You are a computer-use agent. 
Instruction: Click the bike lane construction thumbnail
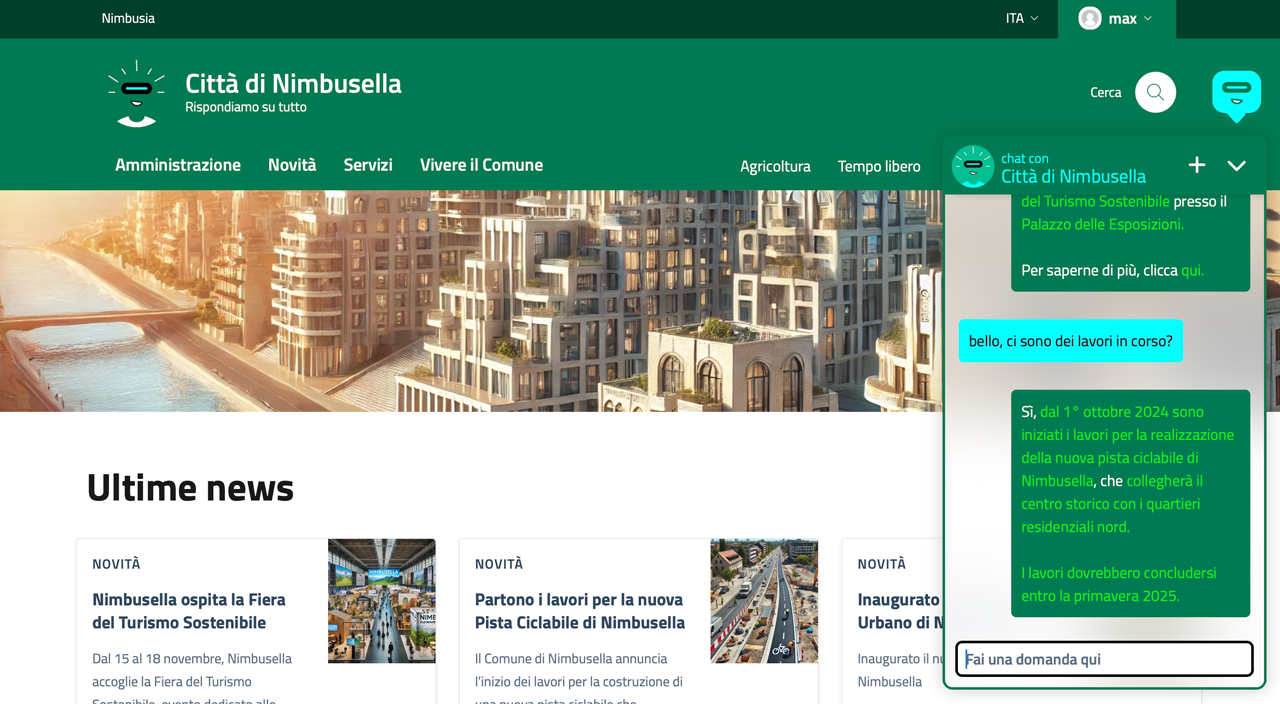(x=764, y=601)
